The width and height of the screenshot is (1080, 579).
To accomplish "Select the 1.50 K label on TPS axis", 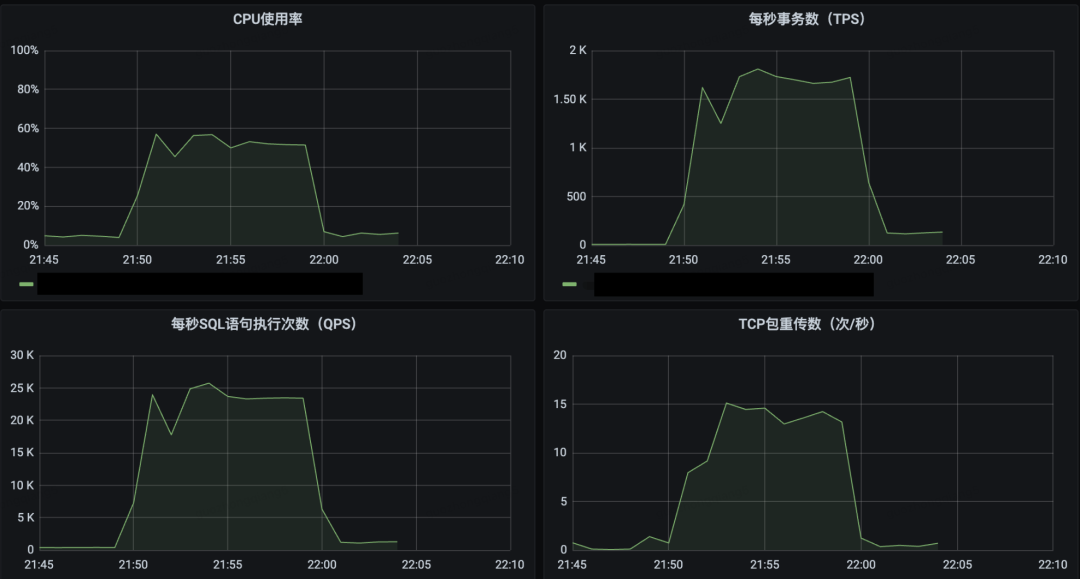I will coord(570,99).
